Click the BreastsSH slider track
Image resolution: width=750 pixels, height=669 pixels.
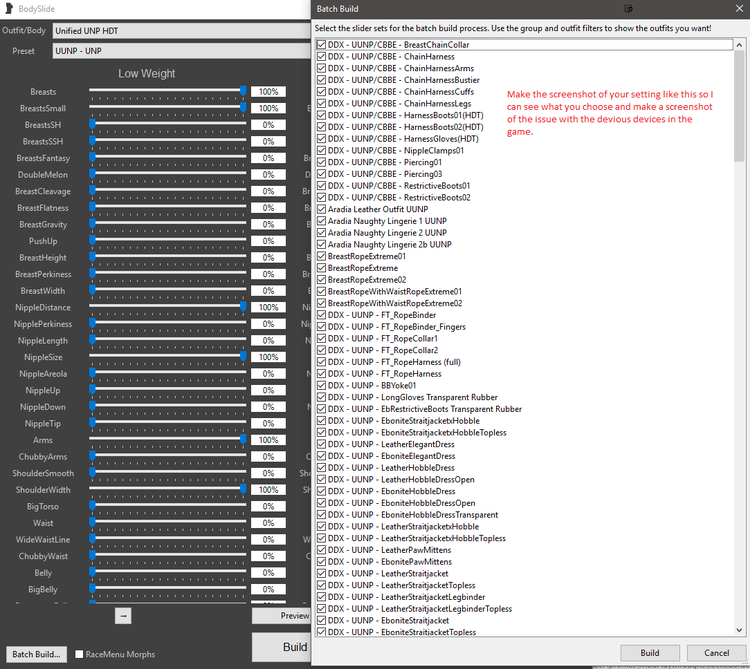pos(167,123)
